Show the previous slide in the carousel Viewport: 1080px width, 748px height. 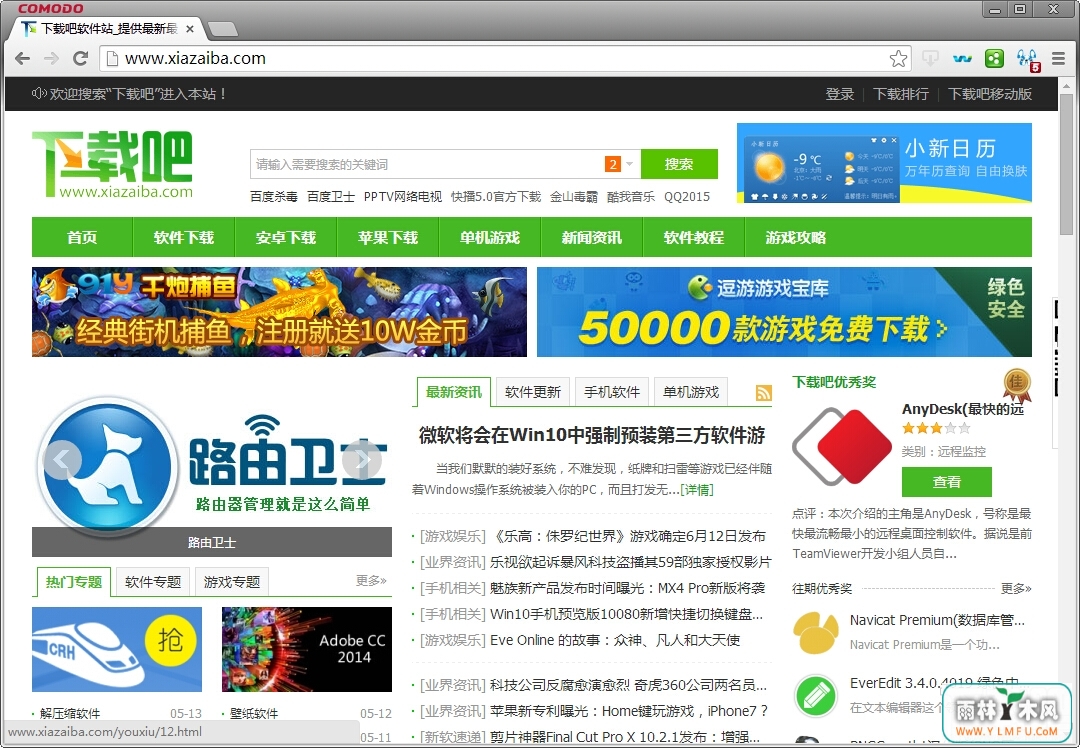(x=62, y=459)
